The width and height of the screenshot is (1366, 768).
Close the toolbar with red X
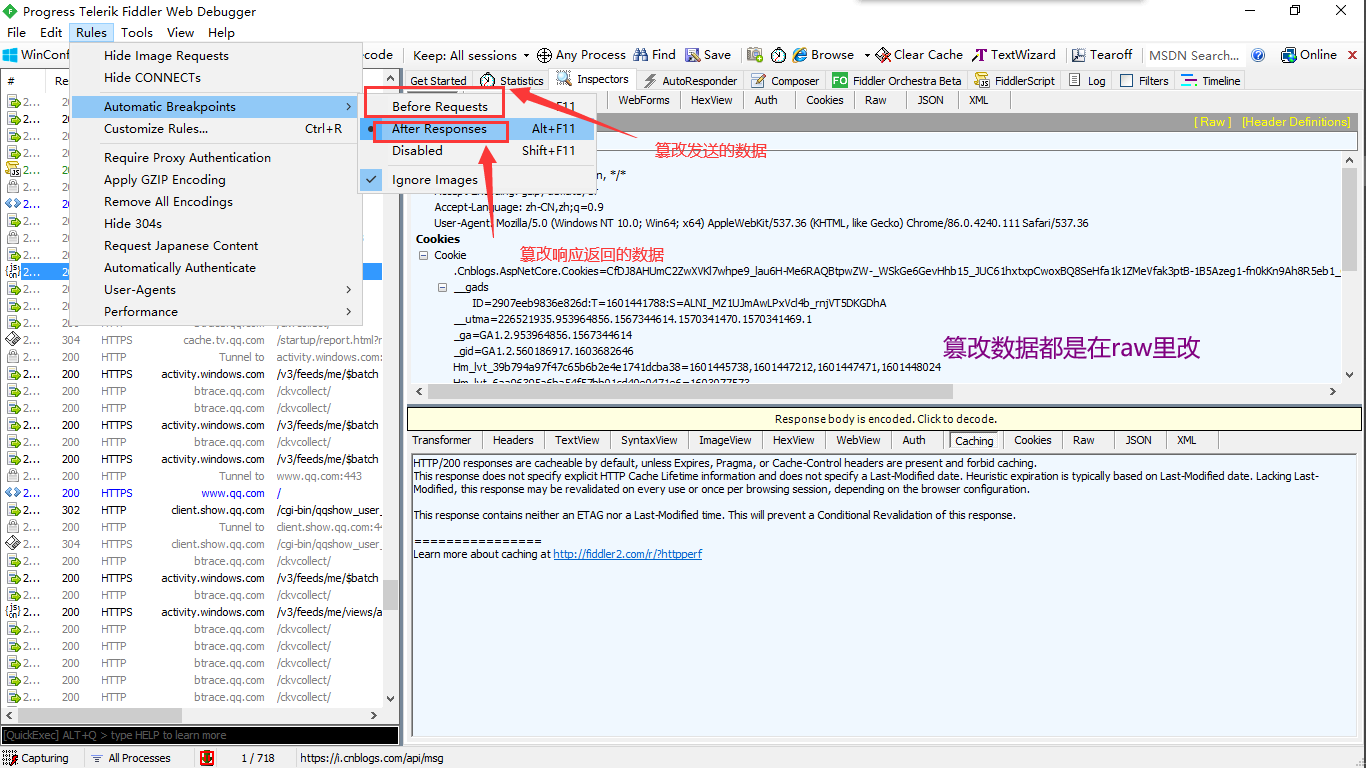click(1354, 55)
